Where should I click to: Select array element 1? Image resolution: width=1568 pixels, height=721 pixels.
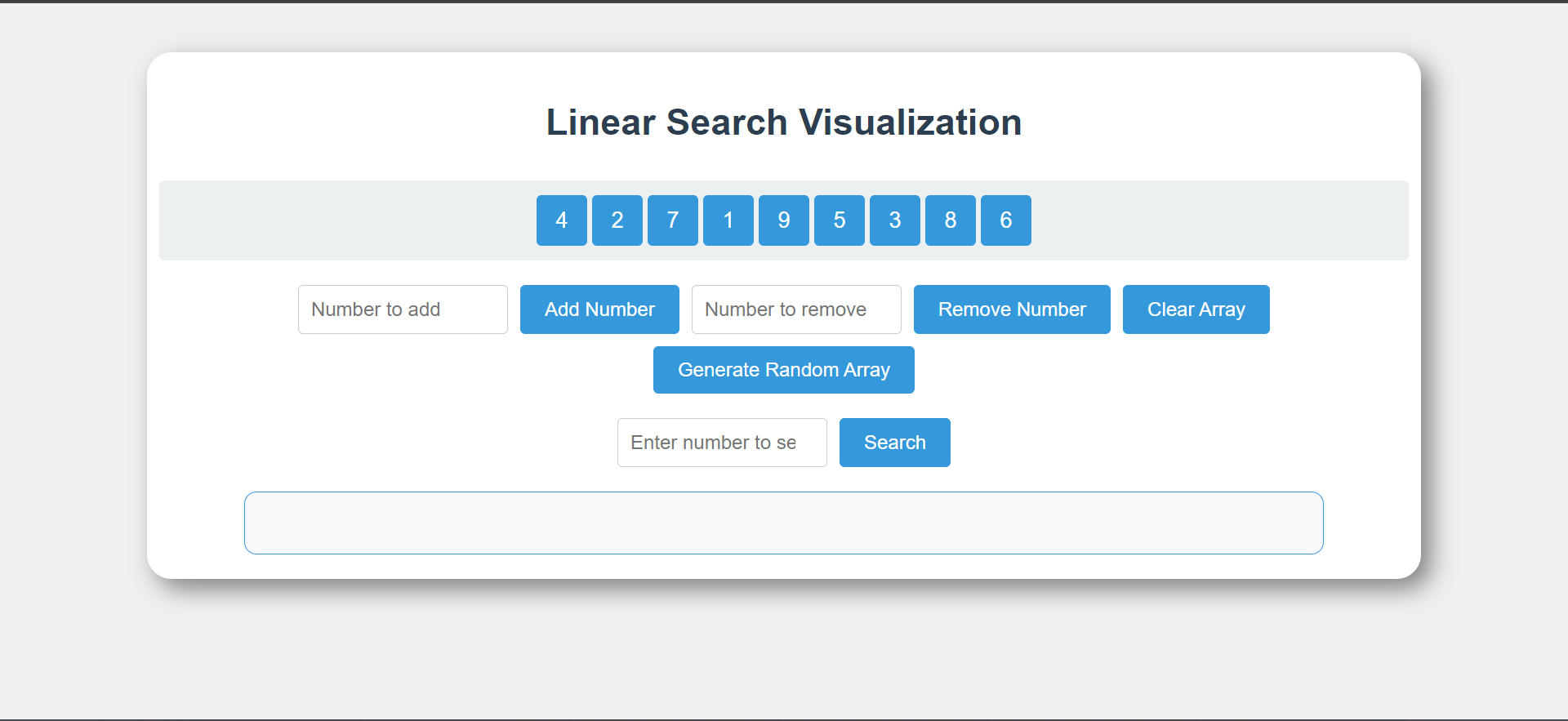point(728,220)
